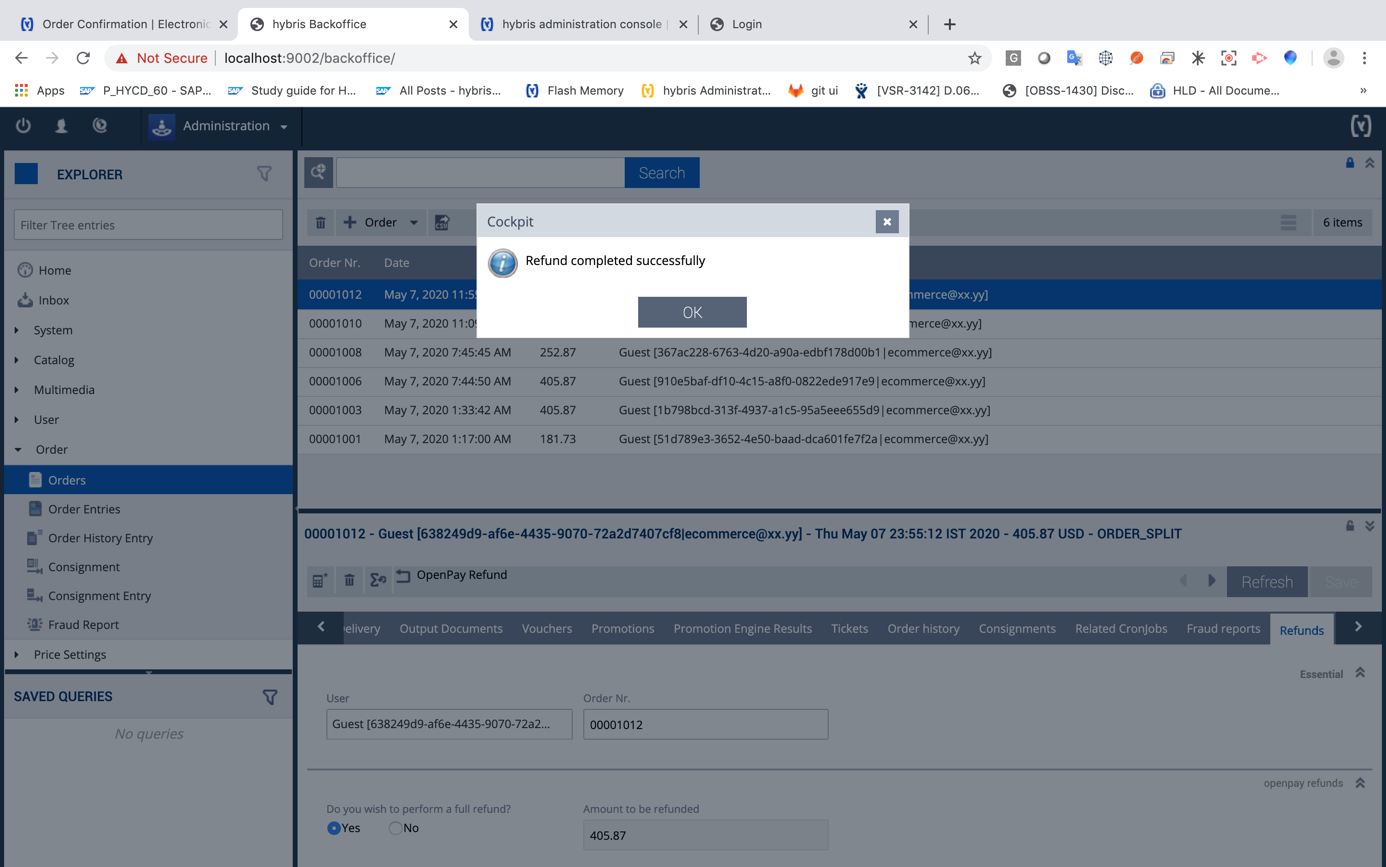Click the Refresh button
The height and width of the screenshot is (867, 1386).
coord(1266,582)
